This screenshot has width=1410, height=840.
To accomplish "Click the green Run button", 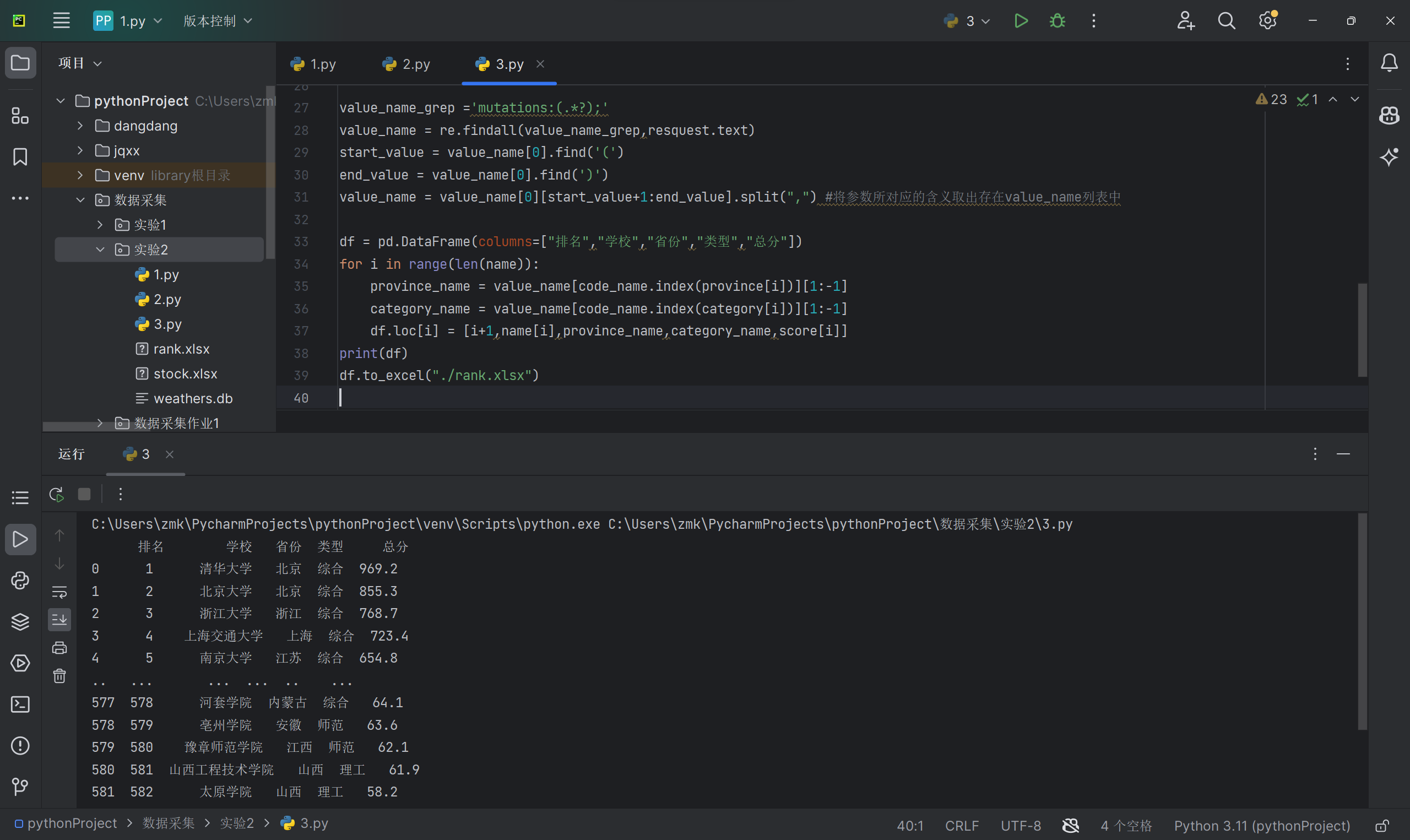I will pos(1021,21).
